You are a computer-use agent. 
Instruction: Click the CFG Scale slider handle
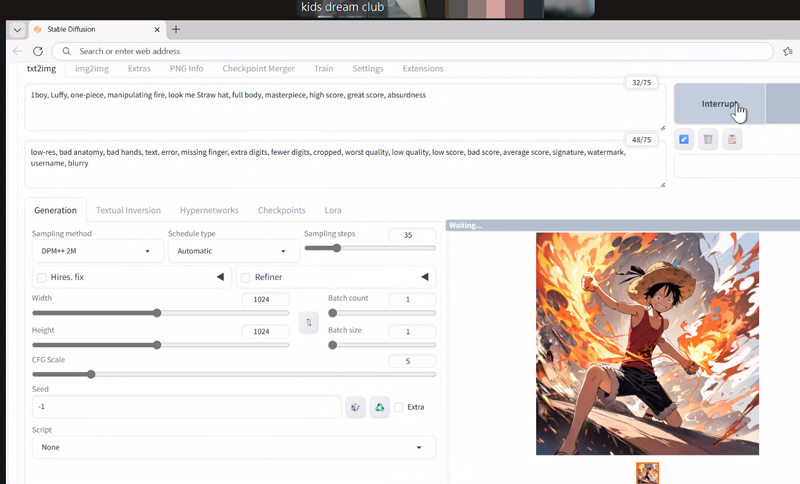91,374
